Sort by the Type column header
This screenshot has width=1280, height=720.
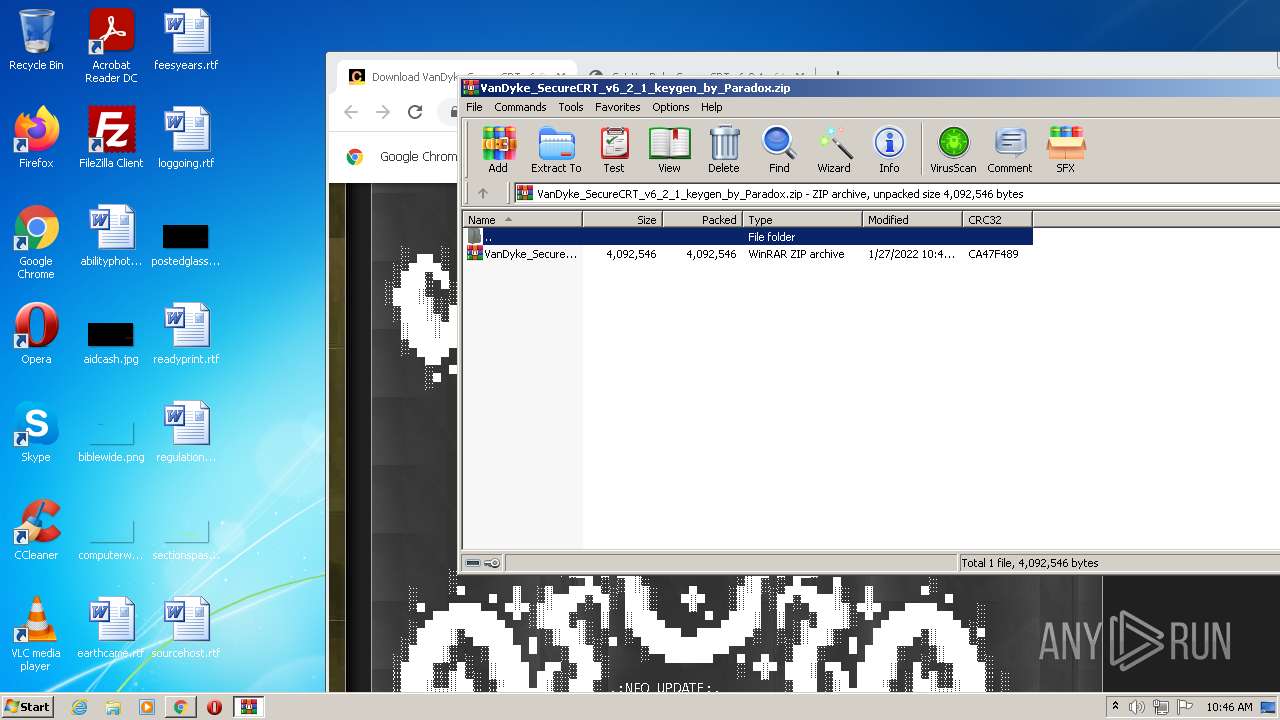pyautogui.click(x=802, y=220)
